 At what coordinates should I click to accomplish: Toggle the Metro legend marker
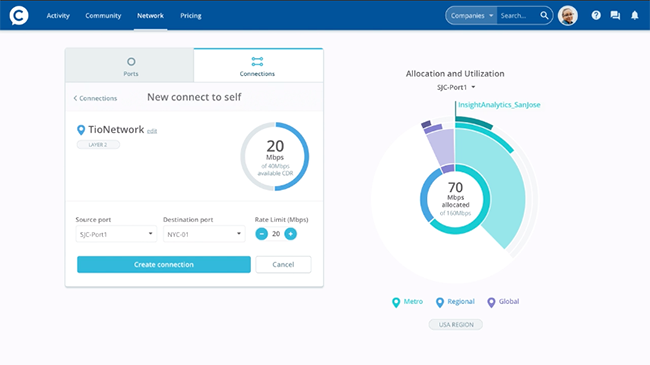(396, 302)
